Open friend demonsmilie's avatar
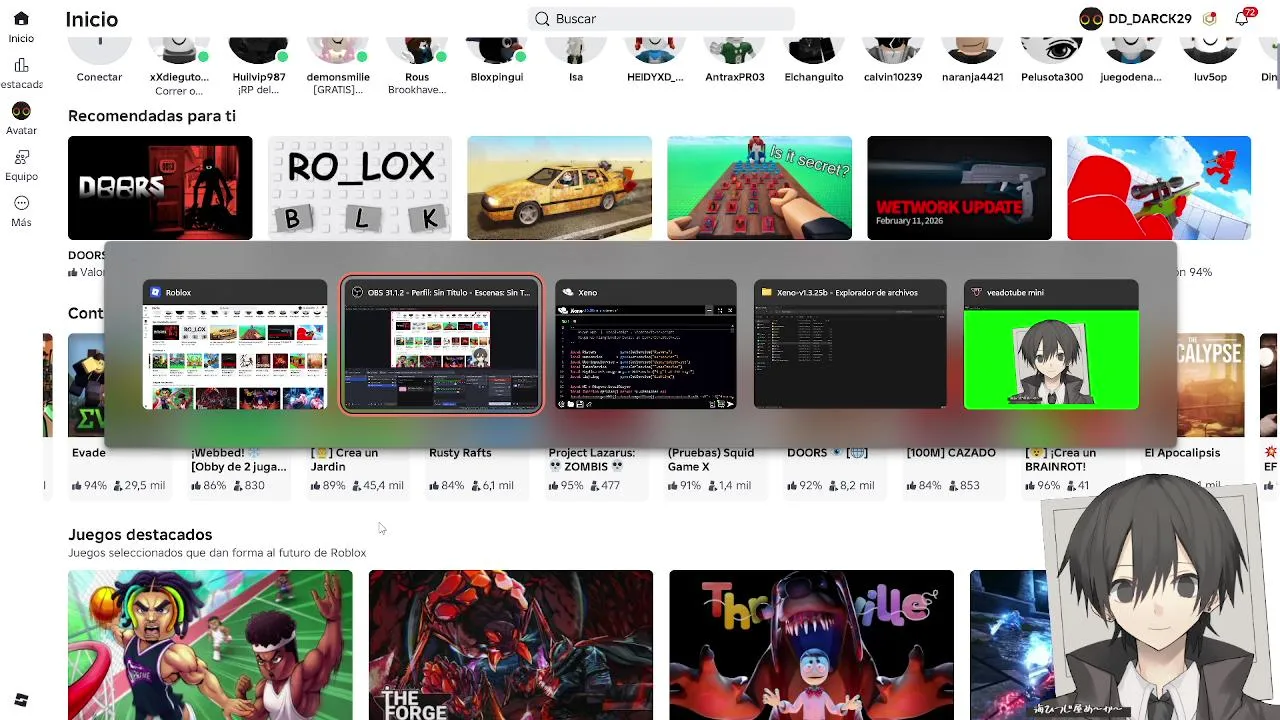Viewport: 1280px width, 720px height. pyautogui.click(x=338, y=50)
